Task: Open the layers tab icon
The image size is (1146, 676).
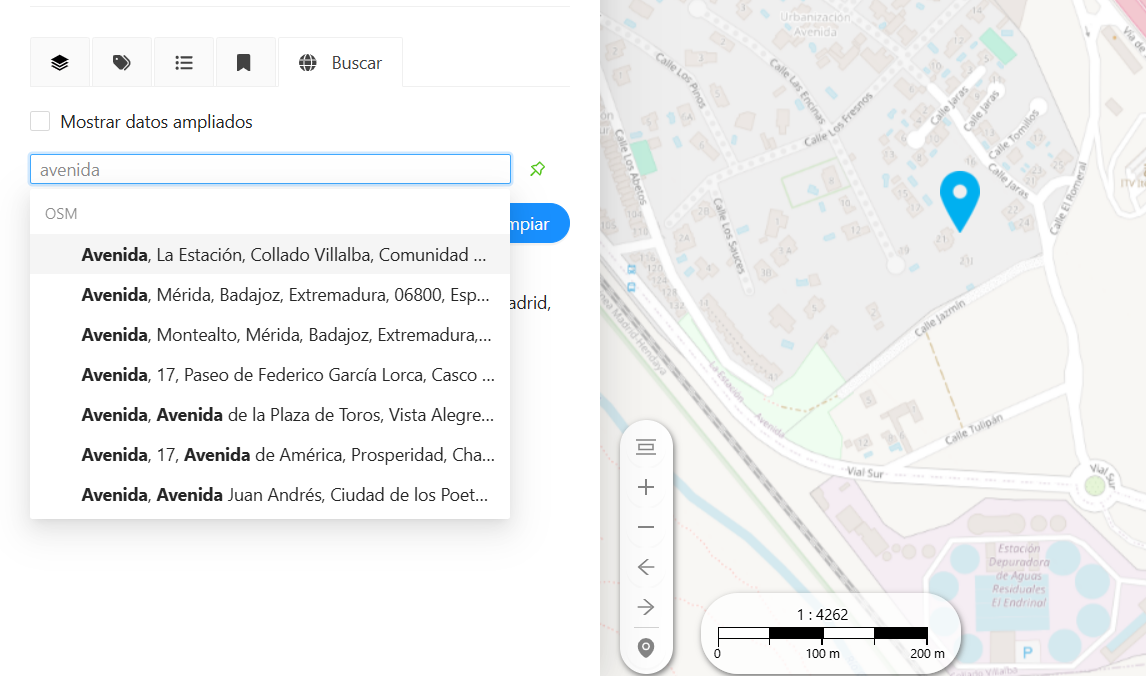Action: [60, 63]
